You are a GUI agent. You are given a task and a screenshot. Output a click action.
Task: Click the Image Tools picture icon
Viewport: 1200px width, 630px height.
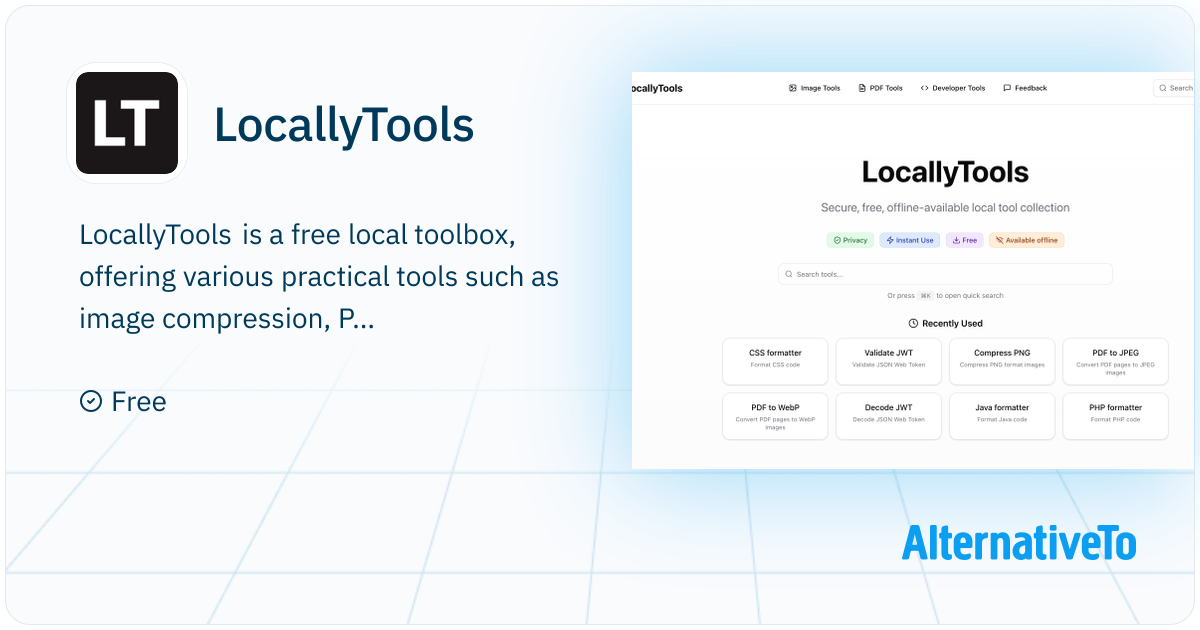point(793,88)
